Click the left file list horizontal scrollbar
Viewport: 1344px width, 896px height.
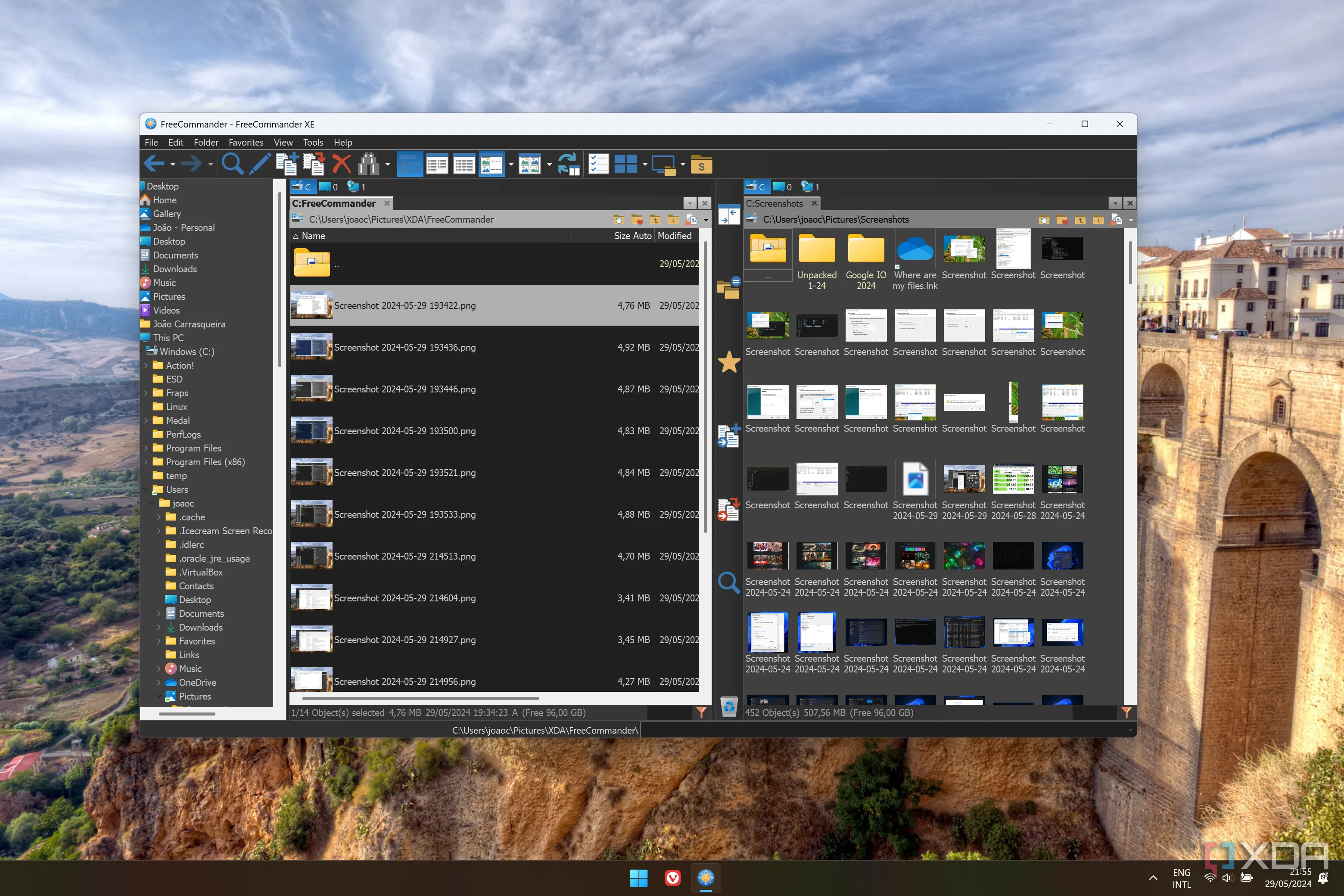(x=420, y=698)
